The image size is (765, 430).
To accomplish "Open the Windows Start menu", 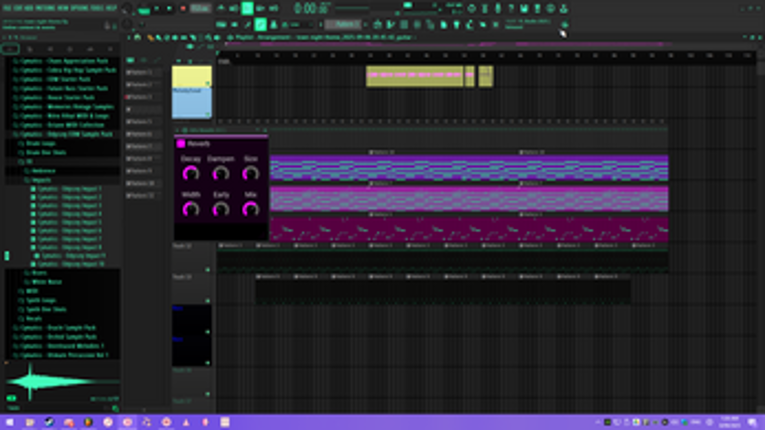I will point(10,422).
